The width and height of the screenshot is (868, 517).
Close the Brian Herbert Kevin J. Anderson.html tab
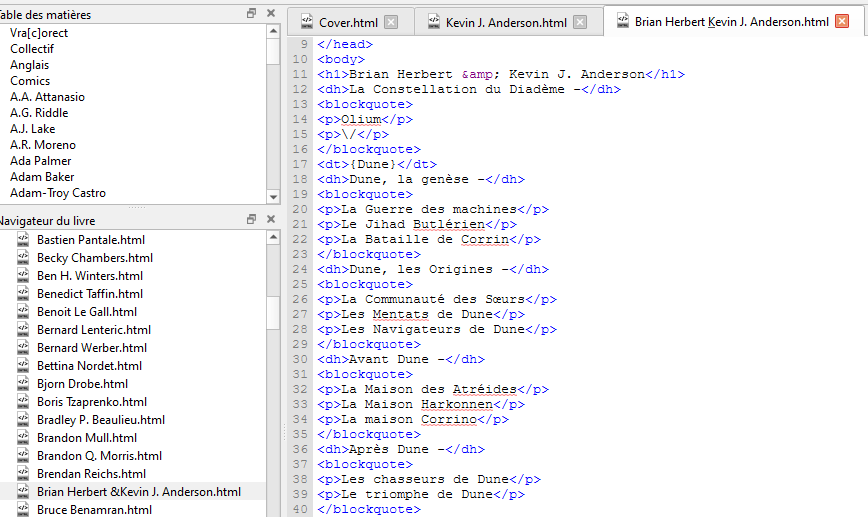(x=842, y=22)
